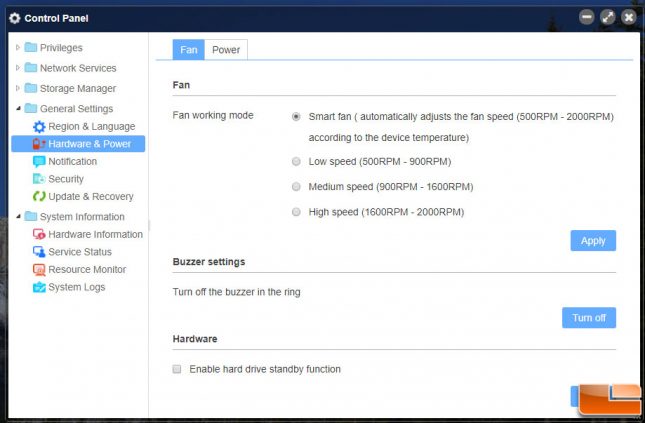
Task: Open Notification settings
Action: pos(73,161)
